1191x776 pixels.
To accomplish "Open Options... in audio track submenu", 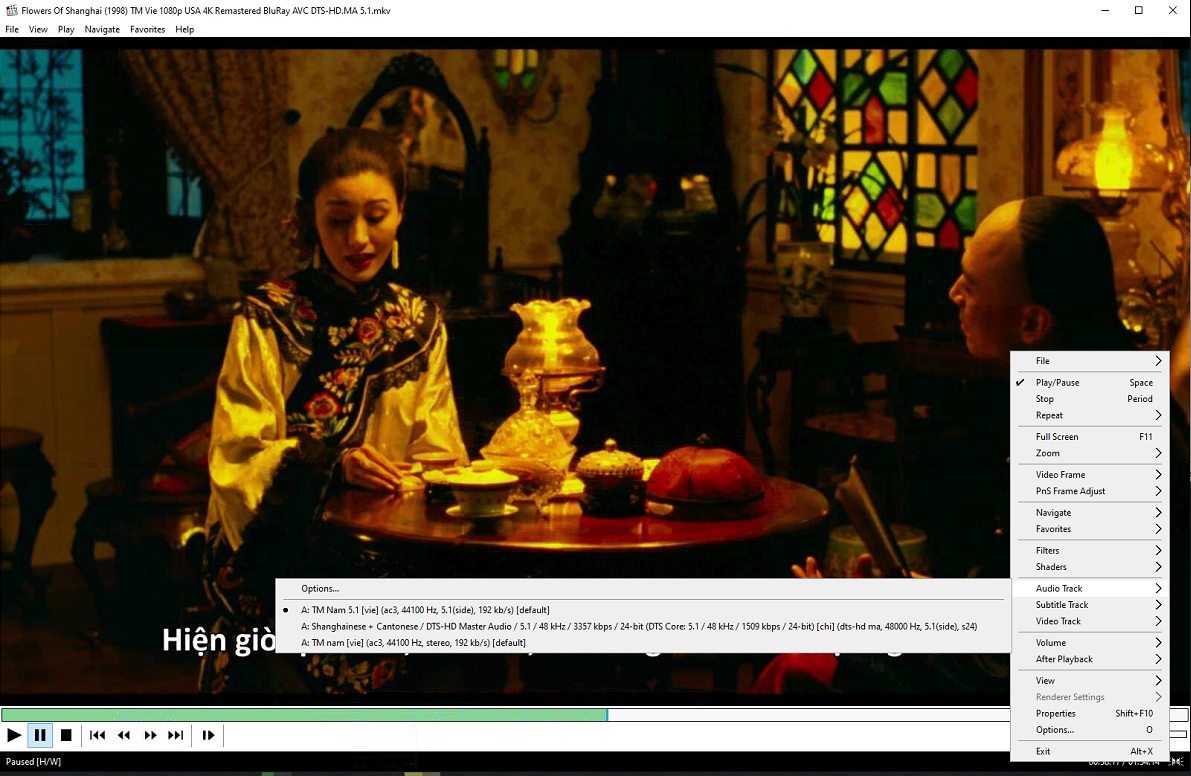I will (643, 588).
